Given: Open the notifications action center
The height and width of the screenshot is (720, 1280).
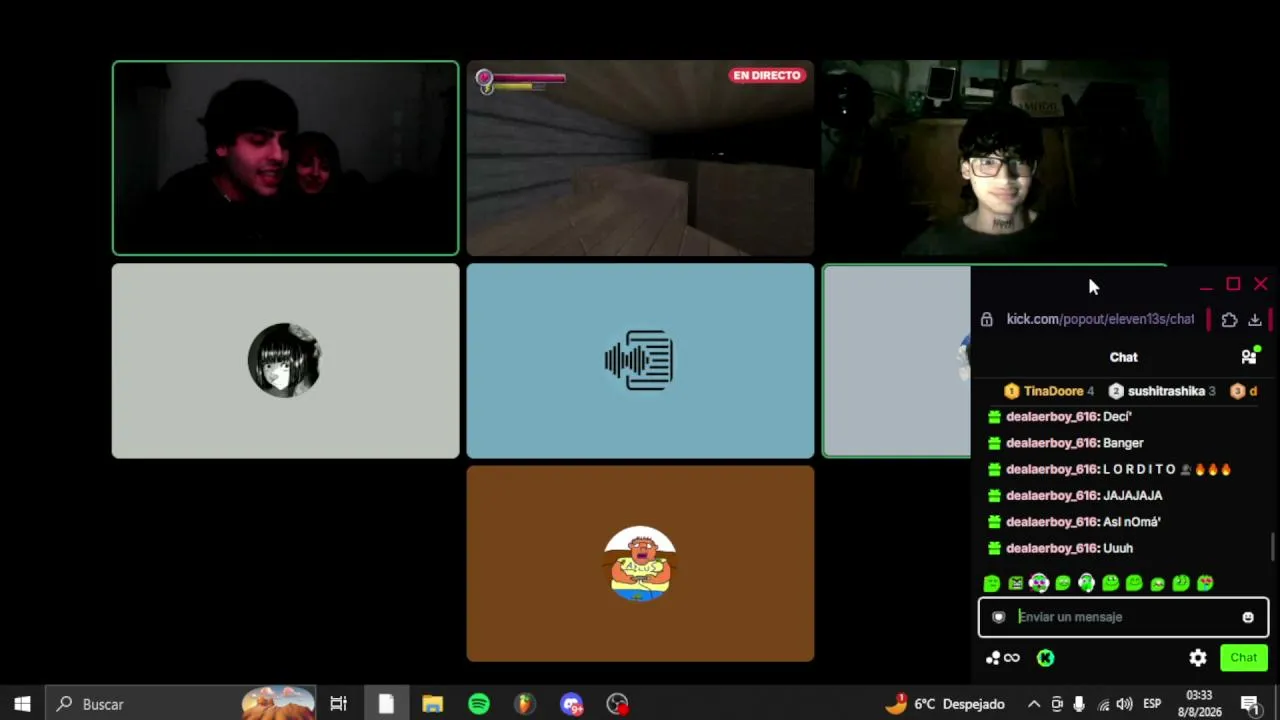Looking at the screenshot, I should tap(1250, 704).
